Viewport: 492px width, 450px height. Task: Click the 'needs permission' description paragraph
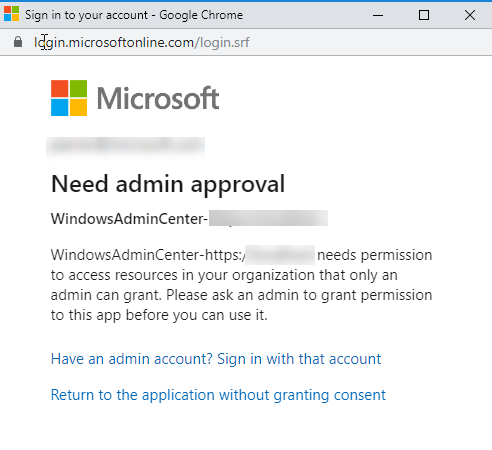pos(241,285)
